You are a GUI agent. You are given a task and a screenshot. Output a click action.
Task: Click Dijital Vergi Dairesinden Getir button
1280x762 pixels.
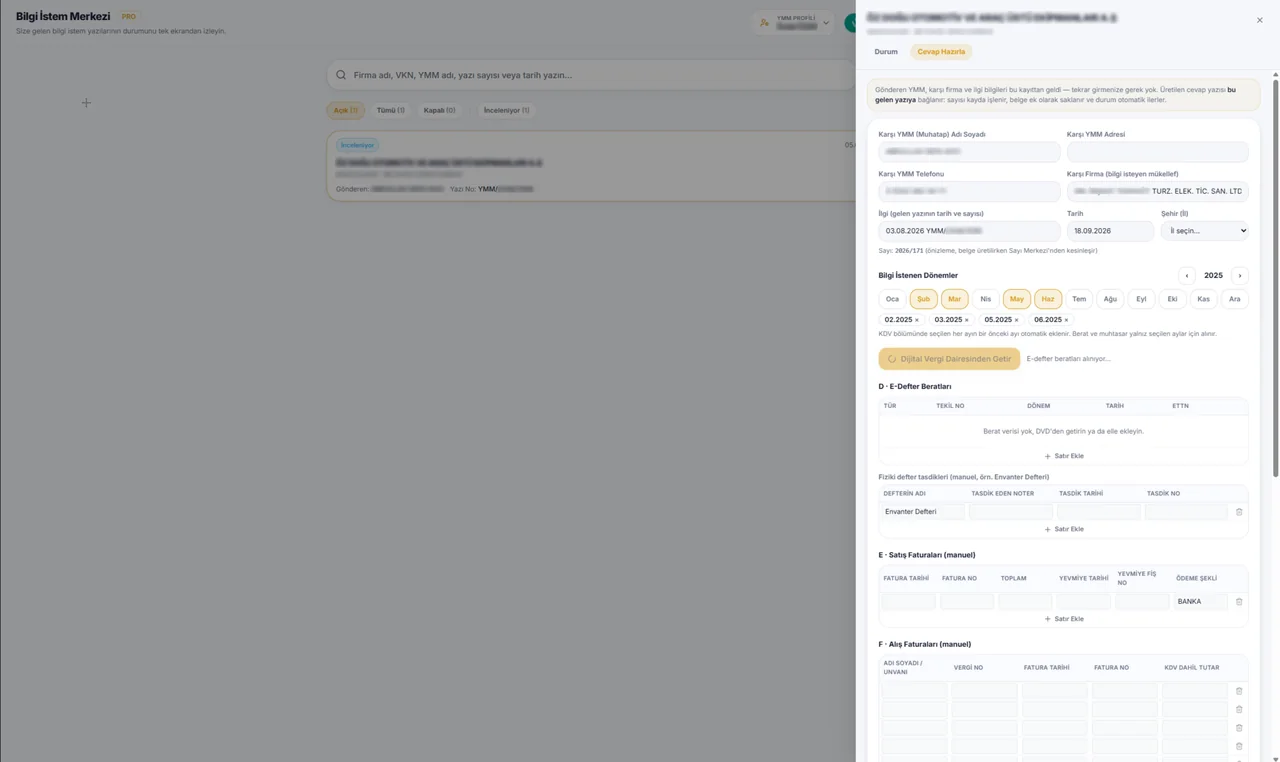click(x=949, y=359)
